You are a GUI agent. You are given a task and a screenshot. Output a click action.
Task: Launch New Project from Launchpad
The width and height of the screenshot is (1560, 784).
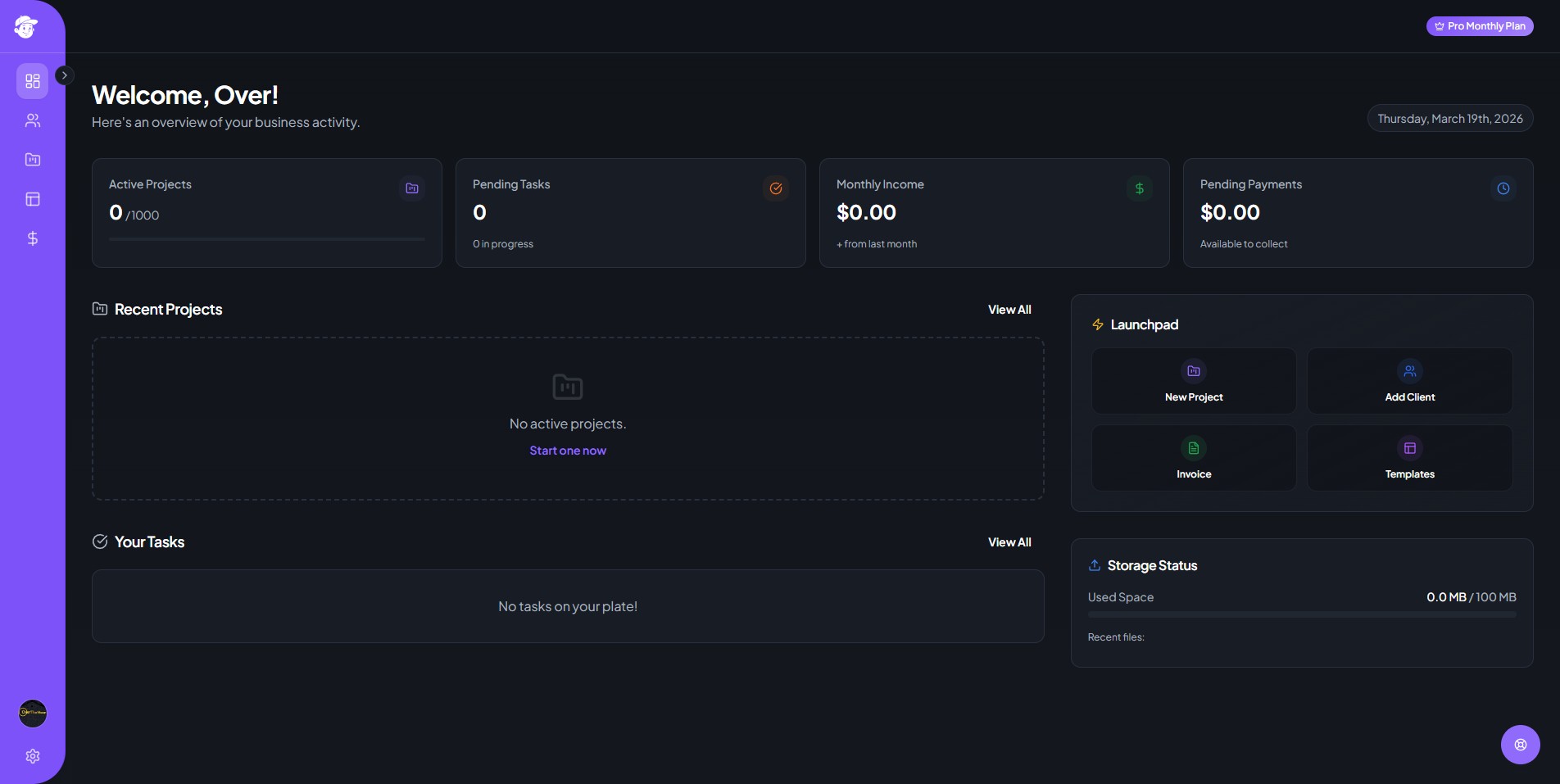coord(1194,381)
